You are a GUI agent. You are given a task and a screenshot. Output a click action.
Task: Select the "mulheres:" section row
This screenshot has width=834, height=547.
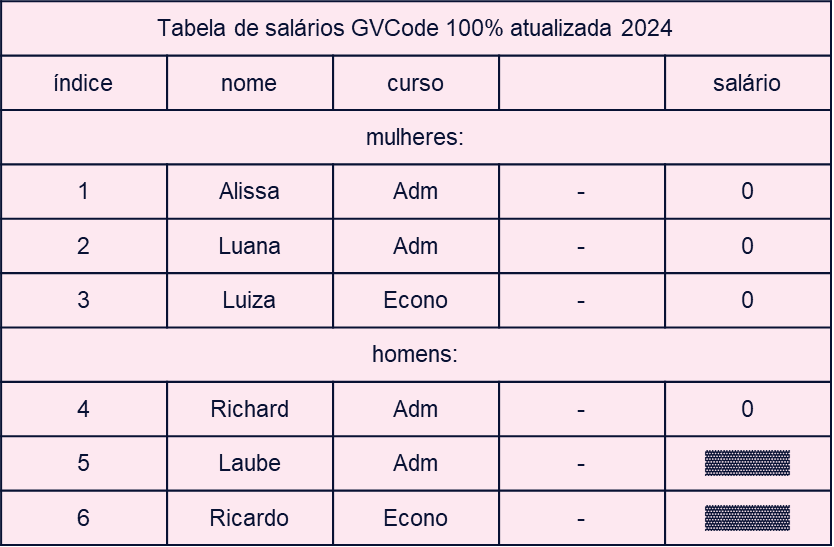pos(415,137)
